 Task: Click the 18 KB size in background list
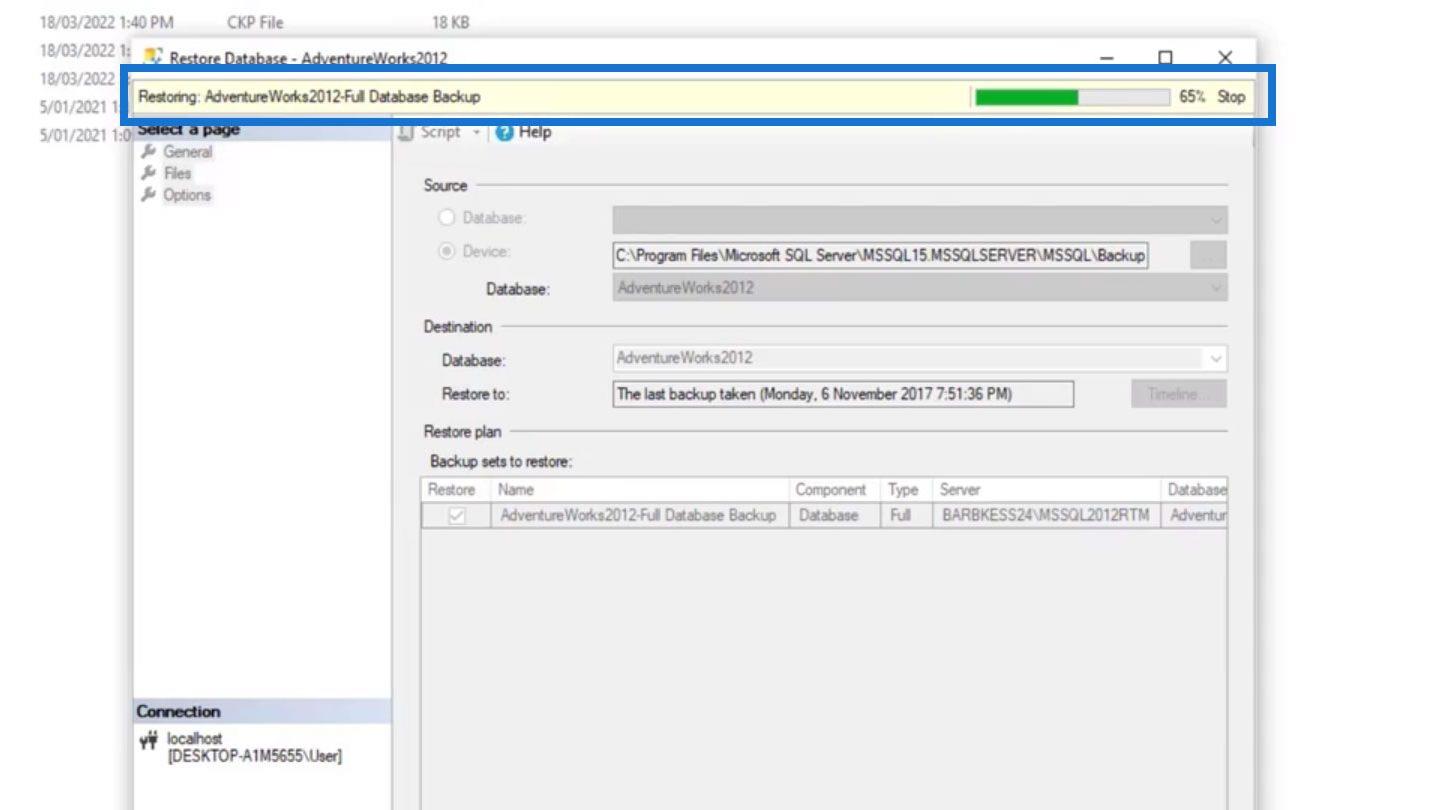tap(451, 21)
